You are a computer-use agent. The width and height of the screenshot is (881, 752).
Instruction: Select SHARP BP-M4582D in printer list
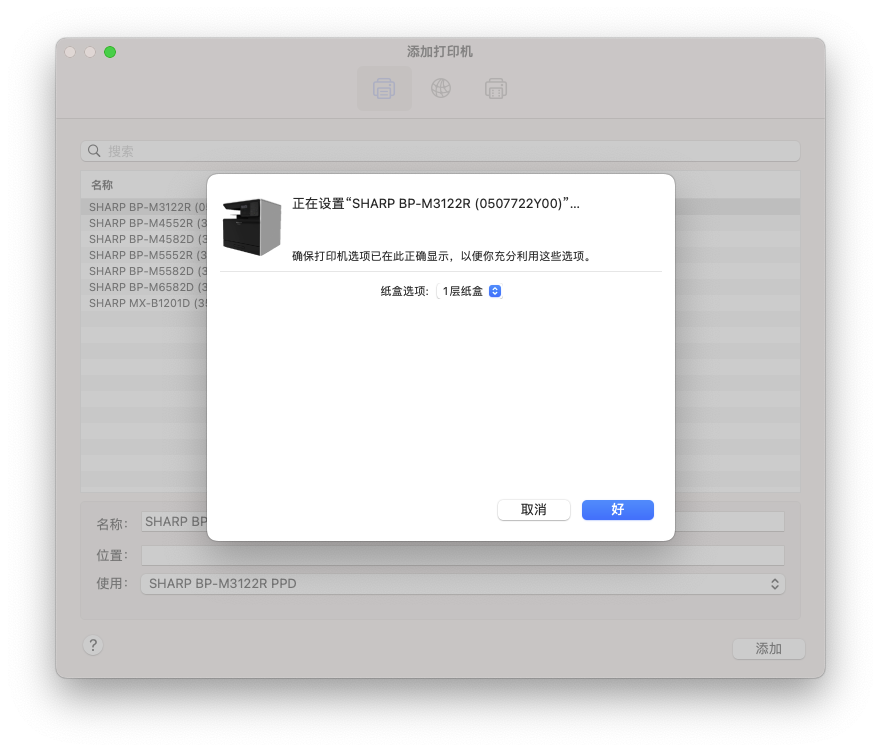pos(440,239)
